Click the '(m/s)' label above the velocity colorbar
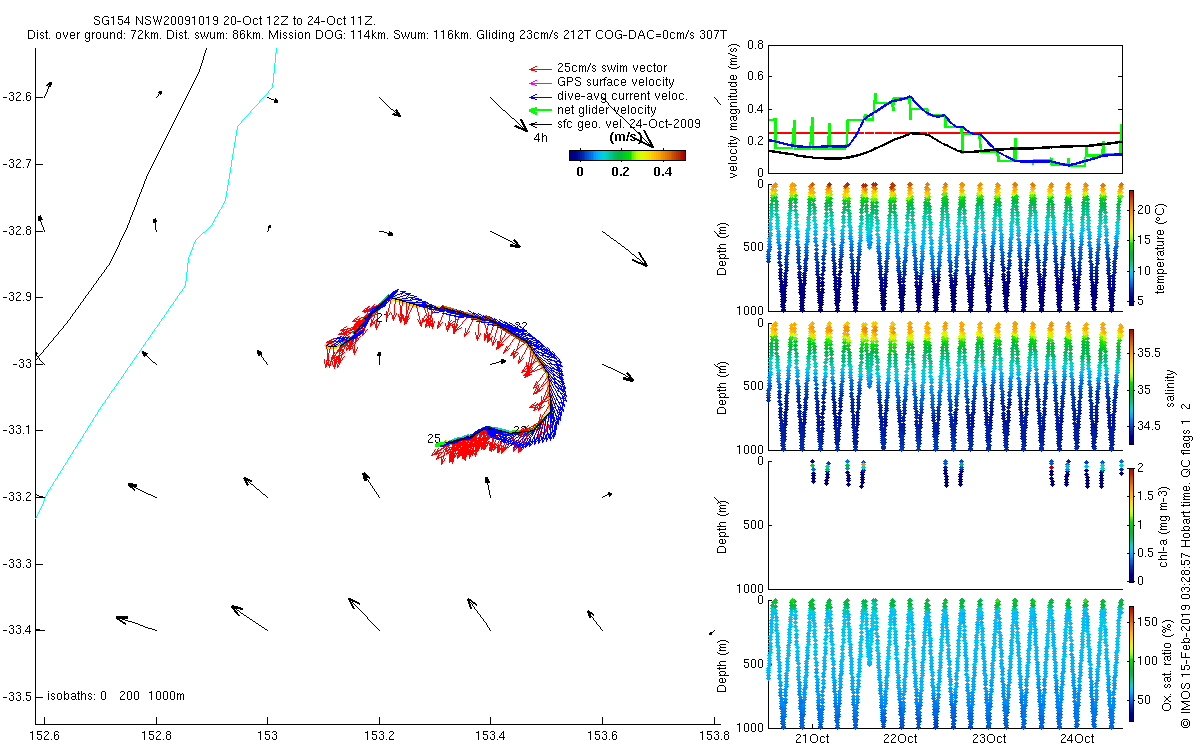 (x=626, y=137)
